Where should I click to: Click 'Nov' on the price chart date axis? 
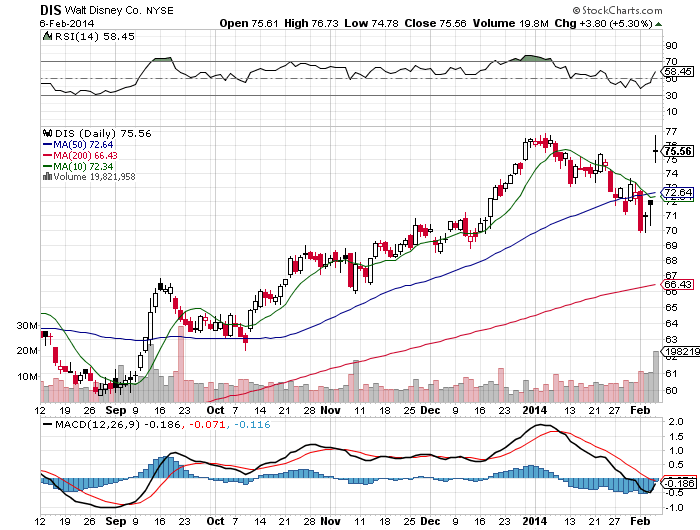[x=331, y=410]
